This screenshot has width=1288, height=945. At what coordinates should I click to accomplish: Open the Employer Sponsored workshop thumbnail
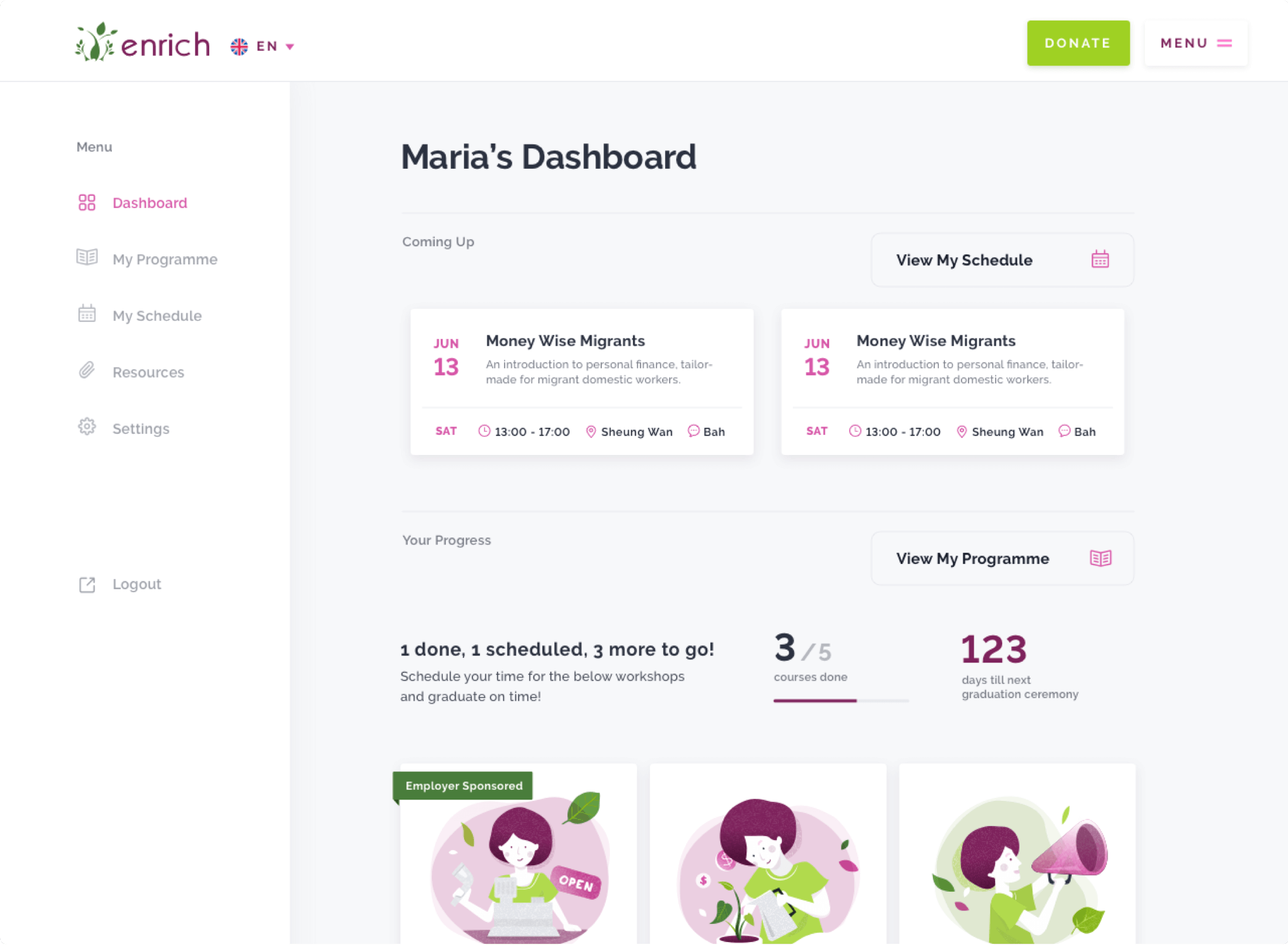click(518, 862)
